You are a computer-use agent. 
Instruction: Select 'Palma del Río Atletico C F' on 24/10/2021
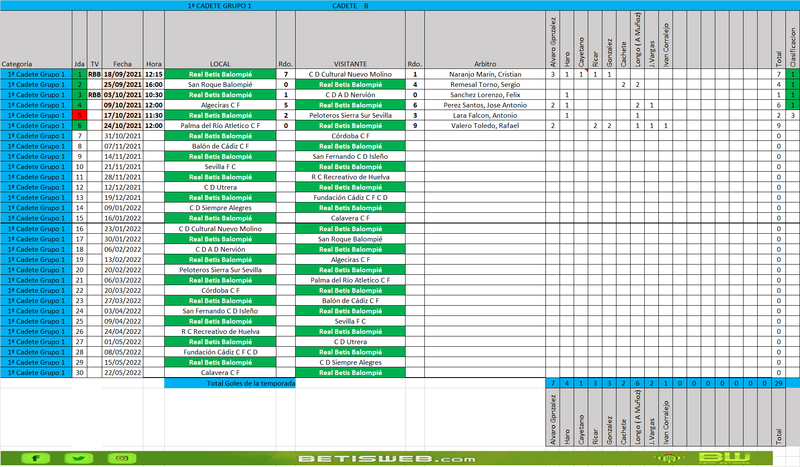coord(220,126)
